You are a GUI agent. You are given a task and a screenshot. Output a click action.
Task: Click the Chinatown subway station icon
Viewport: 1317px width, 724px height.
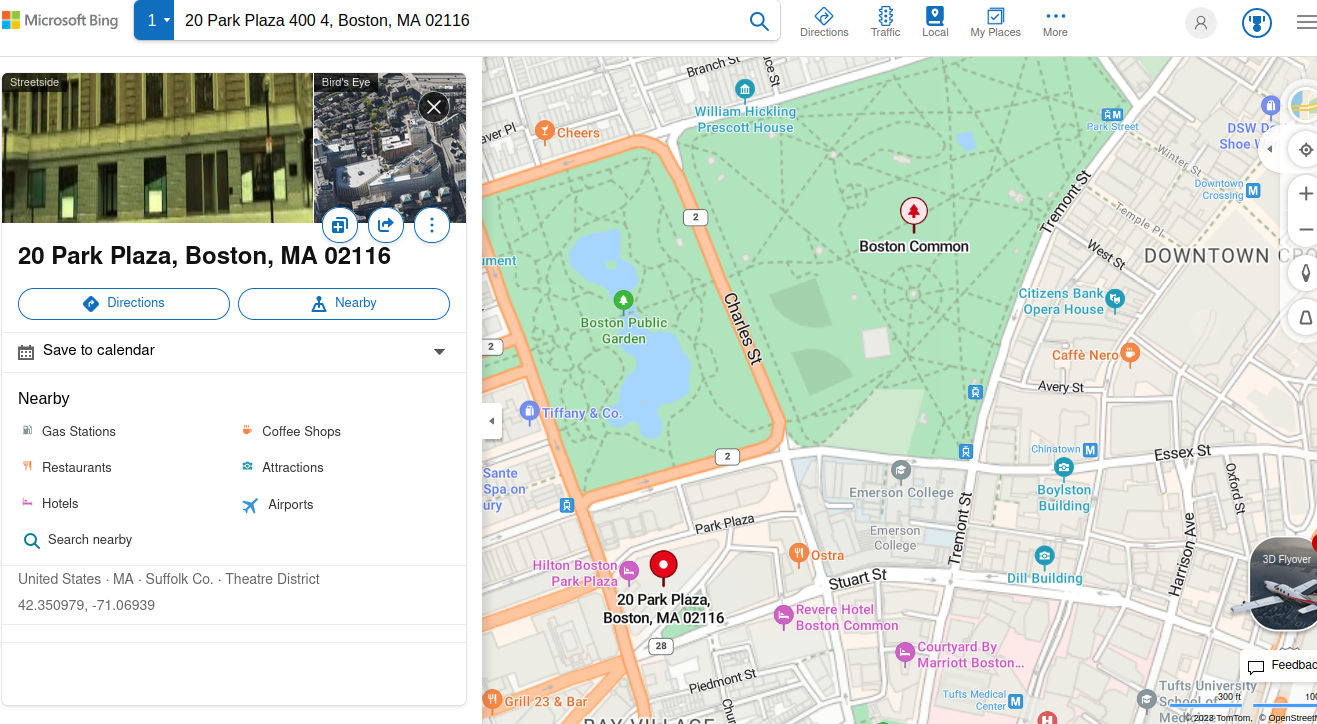(1090, 450)
